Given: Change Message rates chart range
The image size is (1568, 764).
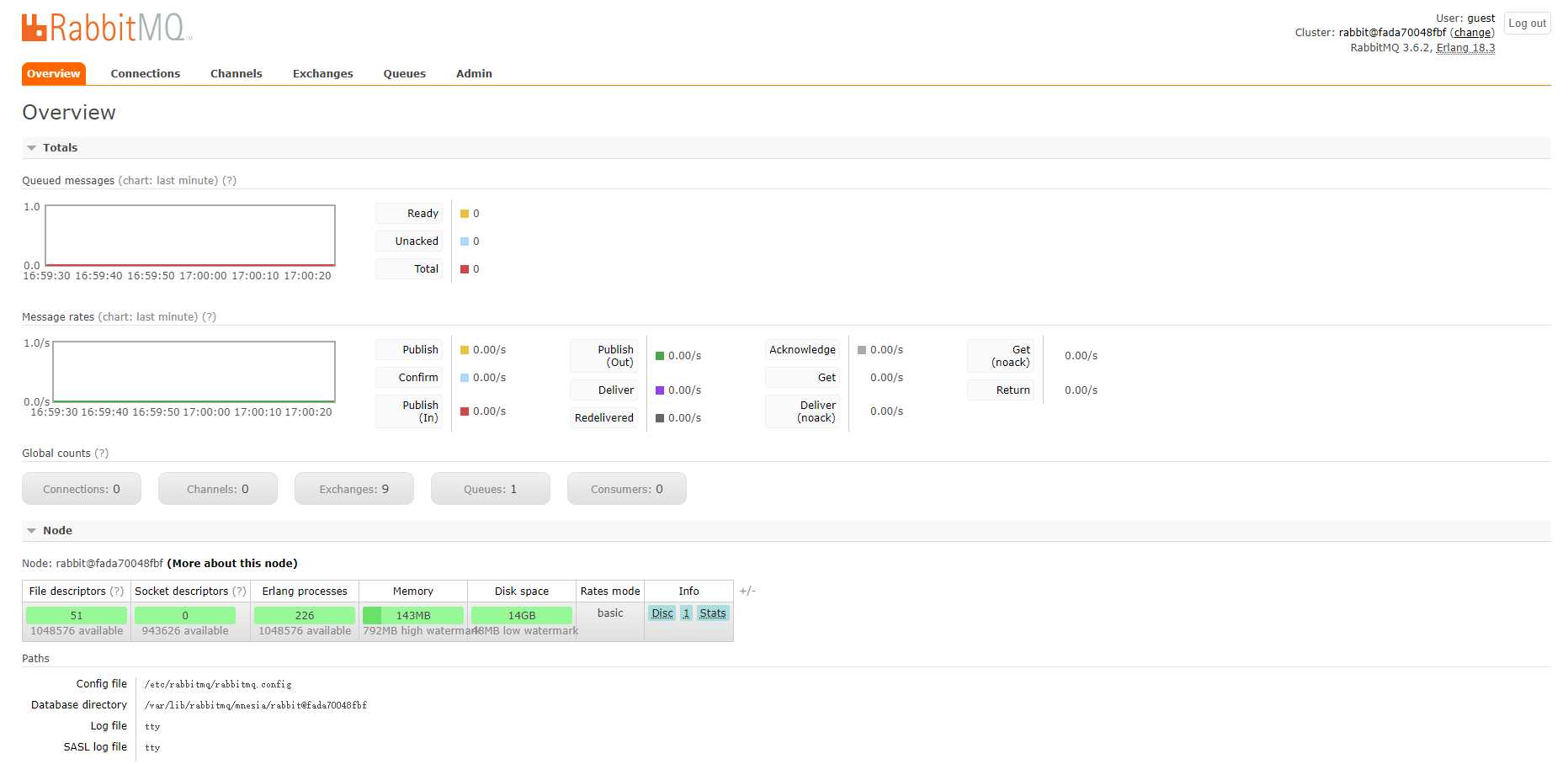Looking at the screenshot, I should point(148,317).
